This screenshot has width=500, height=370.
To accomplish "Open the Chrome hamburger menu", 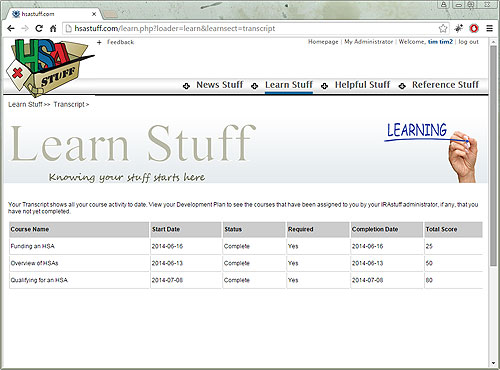I will tap(489, 28).
